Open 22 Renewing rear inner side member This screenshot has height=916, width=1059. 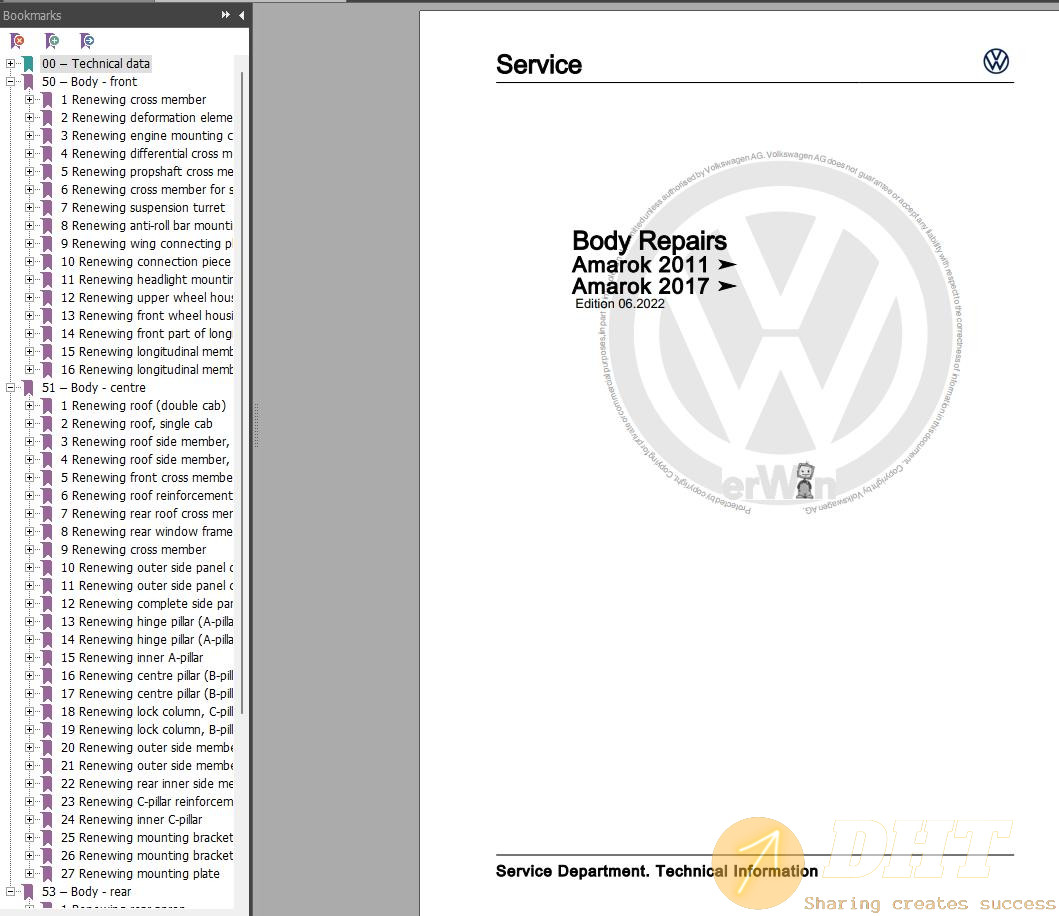(x=147, y=784)
